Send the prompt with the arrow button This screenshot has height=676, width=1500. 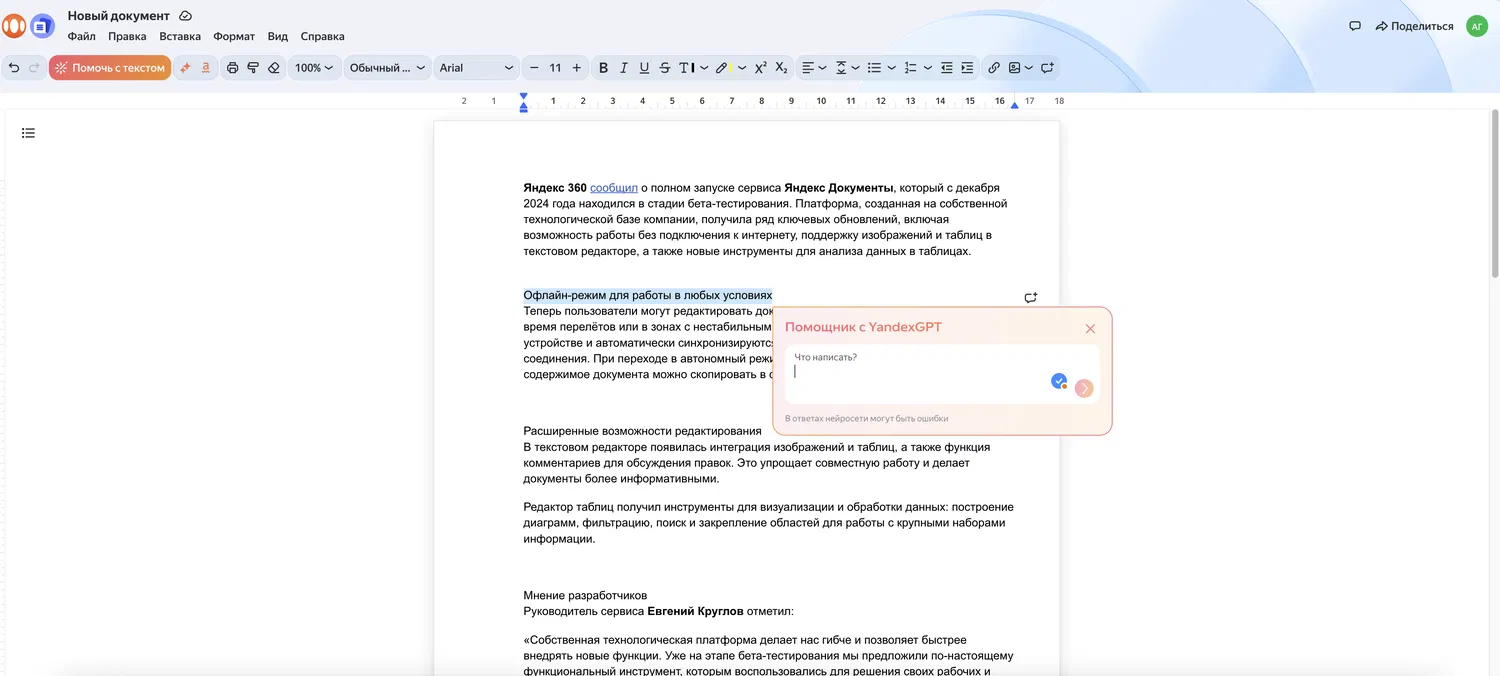point(1084,388)
